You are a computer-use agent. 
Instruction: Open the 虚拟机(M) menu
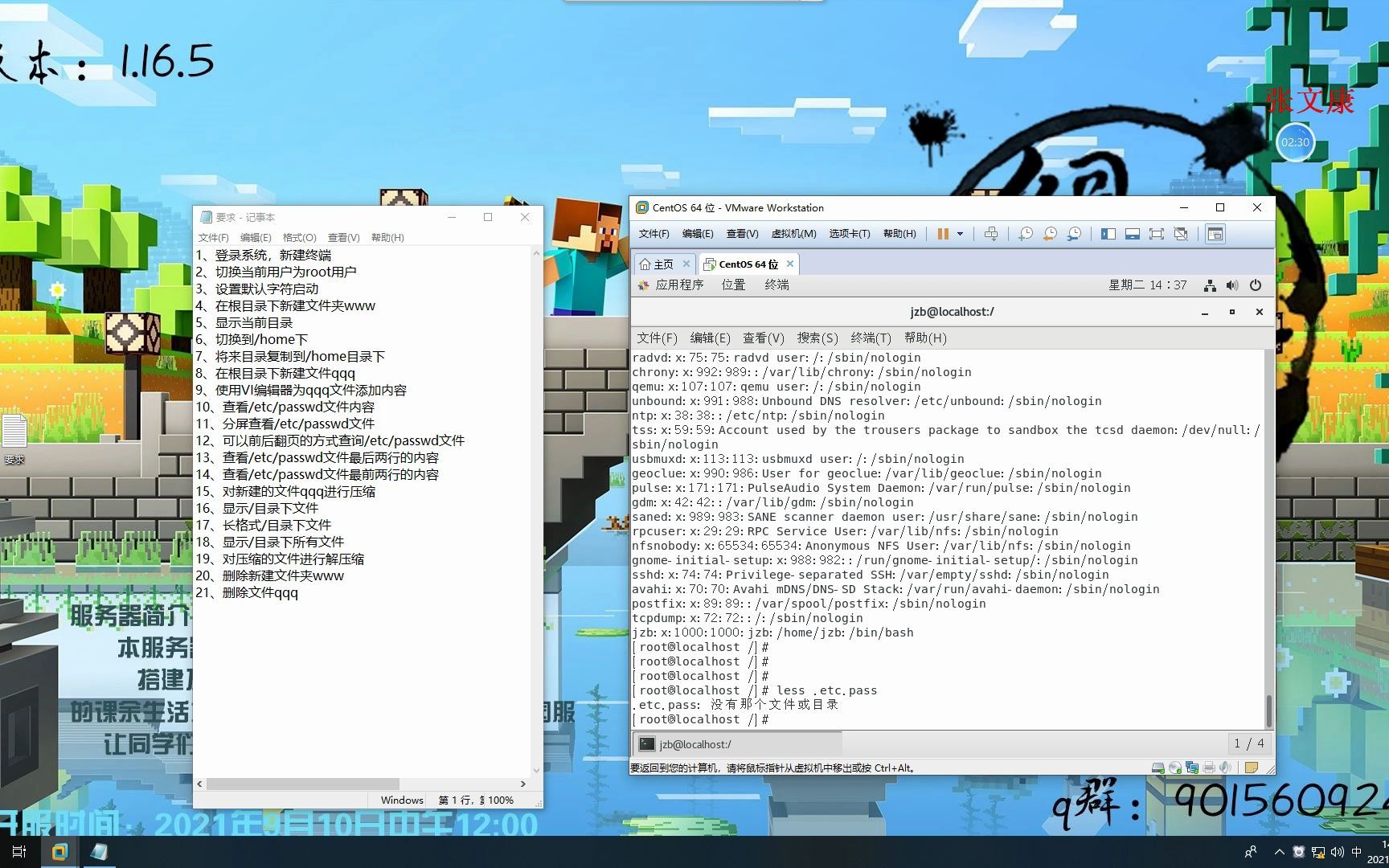793,234
